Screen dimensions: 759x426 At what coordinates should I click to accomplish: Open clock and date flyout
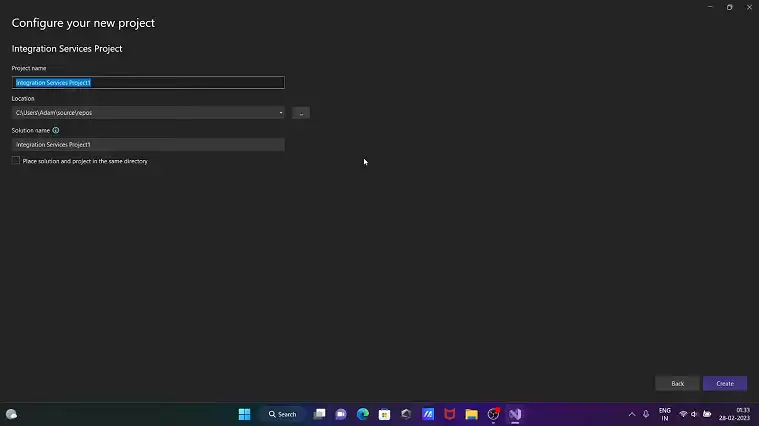[x=734, y=414]
